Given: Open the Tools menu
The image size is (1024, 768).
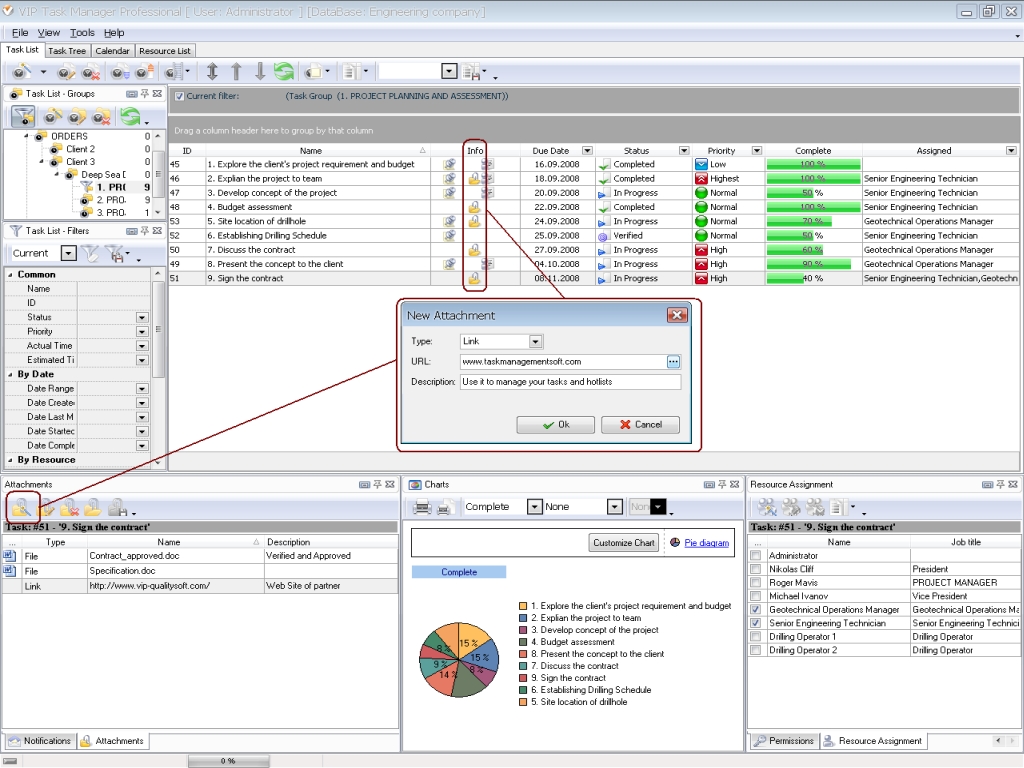Looking at the screenshot, I should coord(82,33).
